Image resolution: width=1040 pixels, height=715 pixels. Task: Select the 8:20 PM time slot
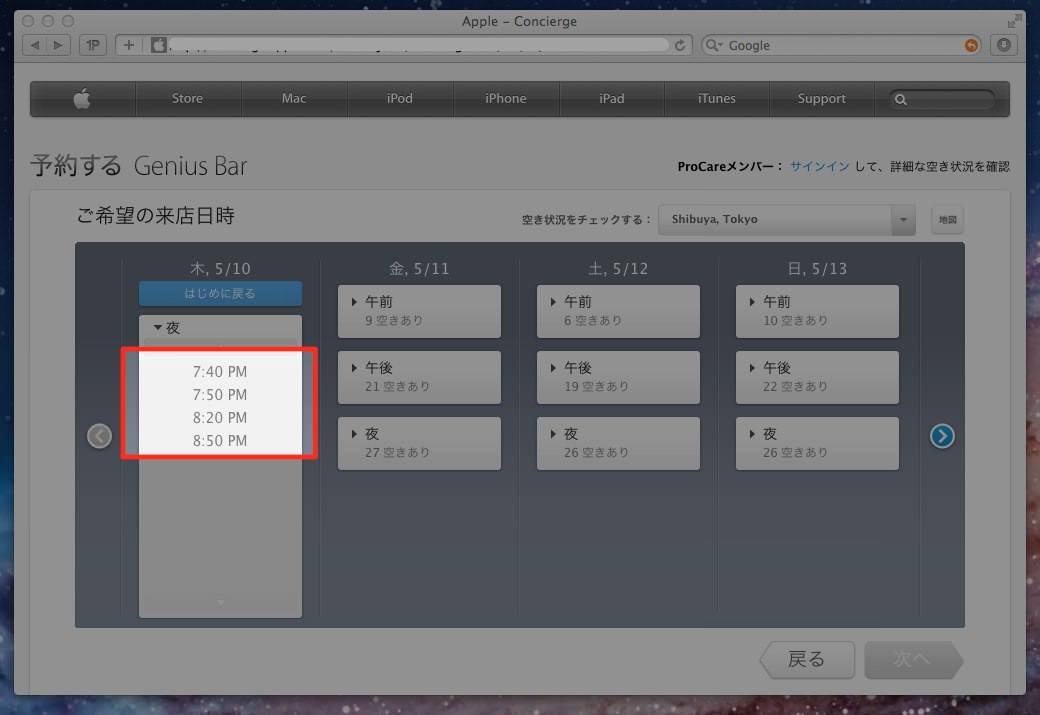(x=220, y=418)
